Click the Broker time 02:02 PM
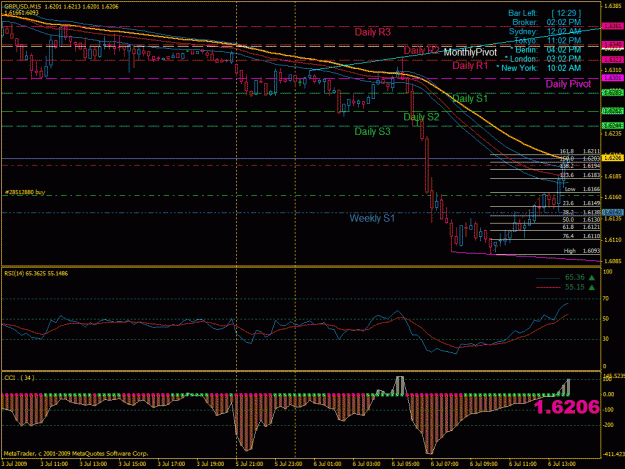The image size is (625, 469). (564, 22)
